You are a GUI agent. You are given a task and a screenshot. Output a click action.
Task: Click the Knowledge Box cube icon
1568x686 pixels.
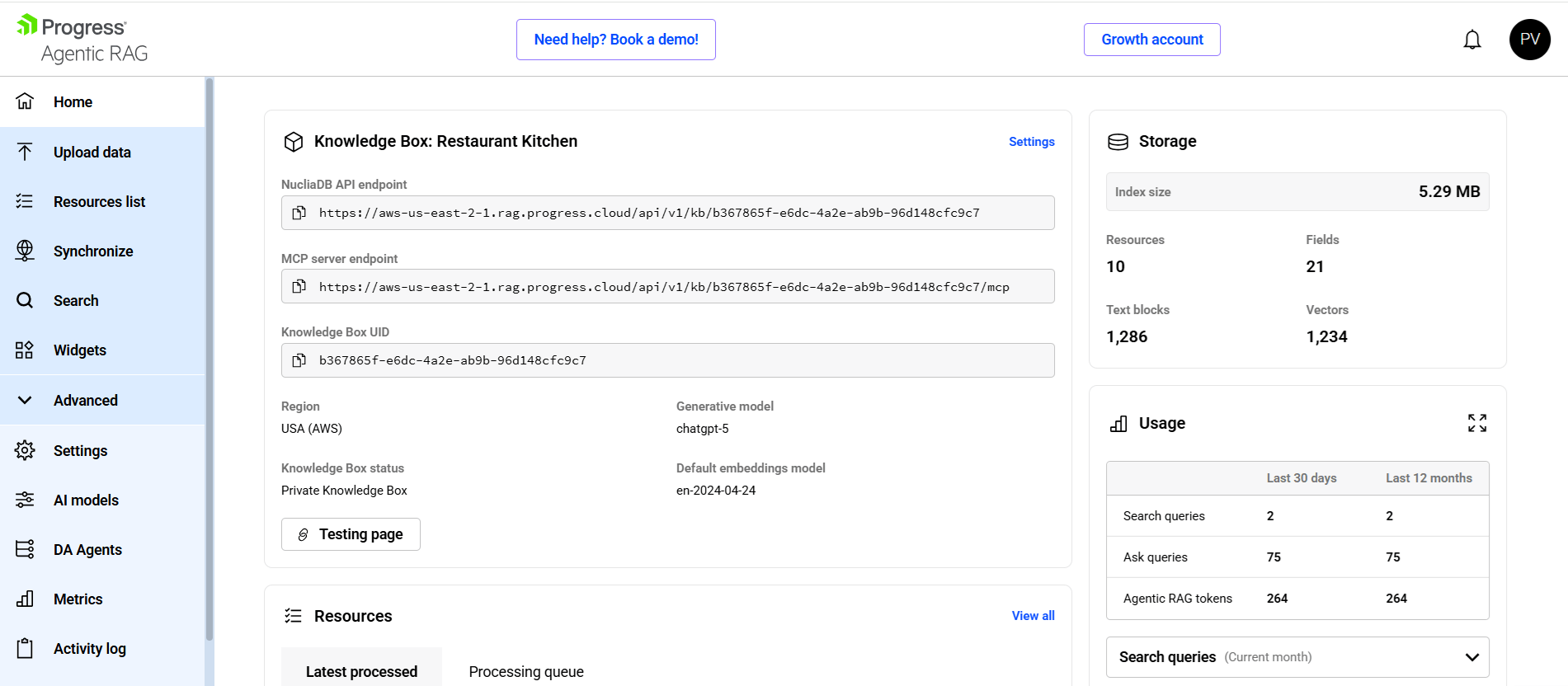pyautogui.click(x=294, y=142)
